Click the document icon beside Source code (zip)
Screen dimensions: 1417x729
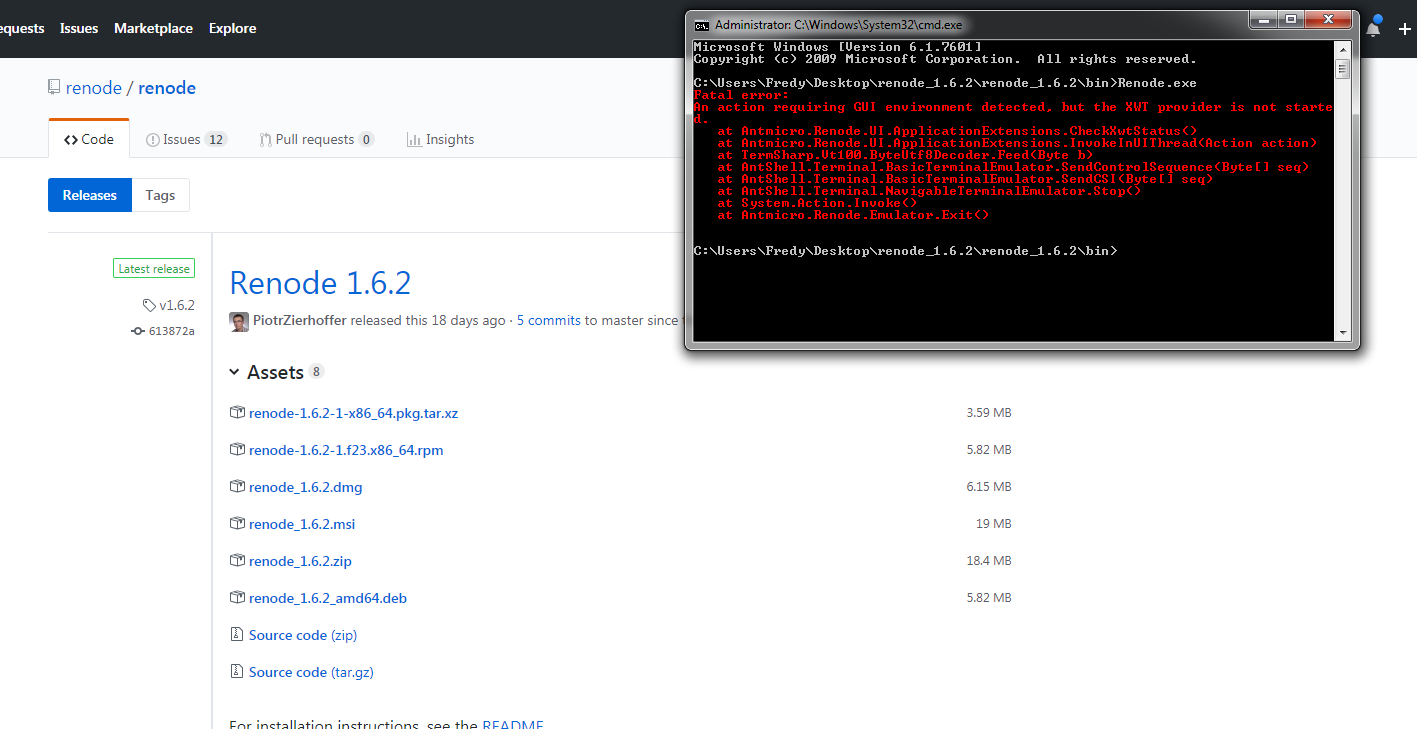point(237,634)
